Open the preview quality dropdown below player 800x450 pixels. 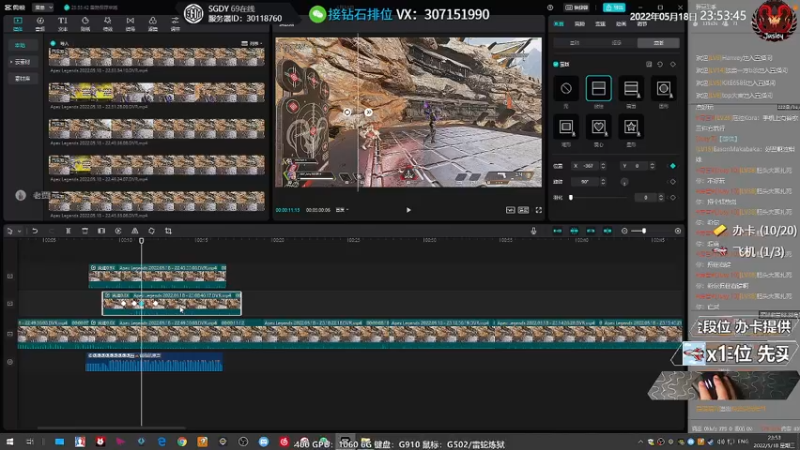[343, 210]
